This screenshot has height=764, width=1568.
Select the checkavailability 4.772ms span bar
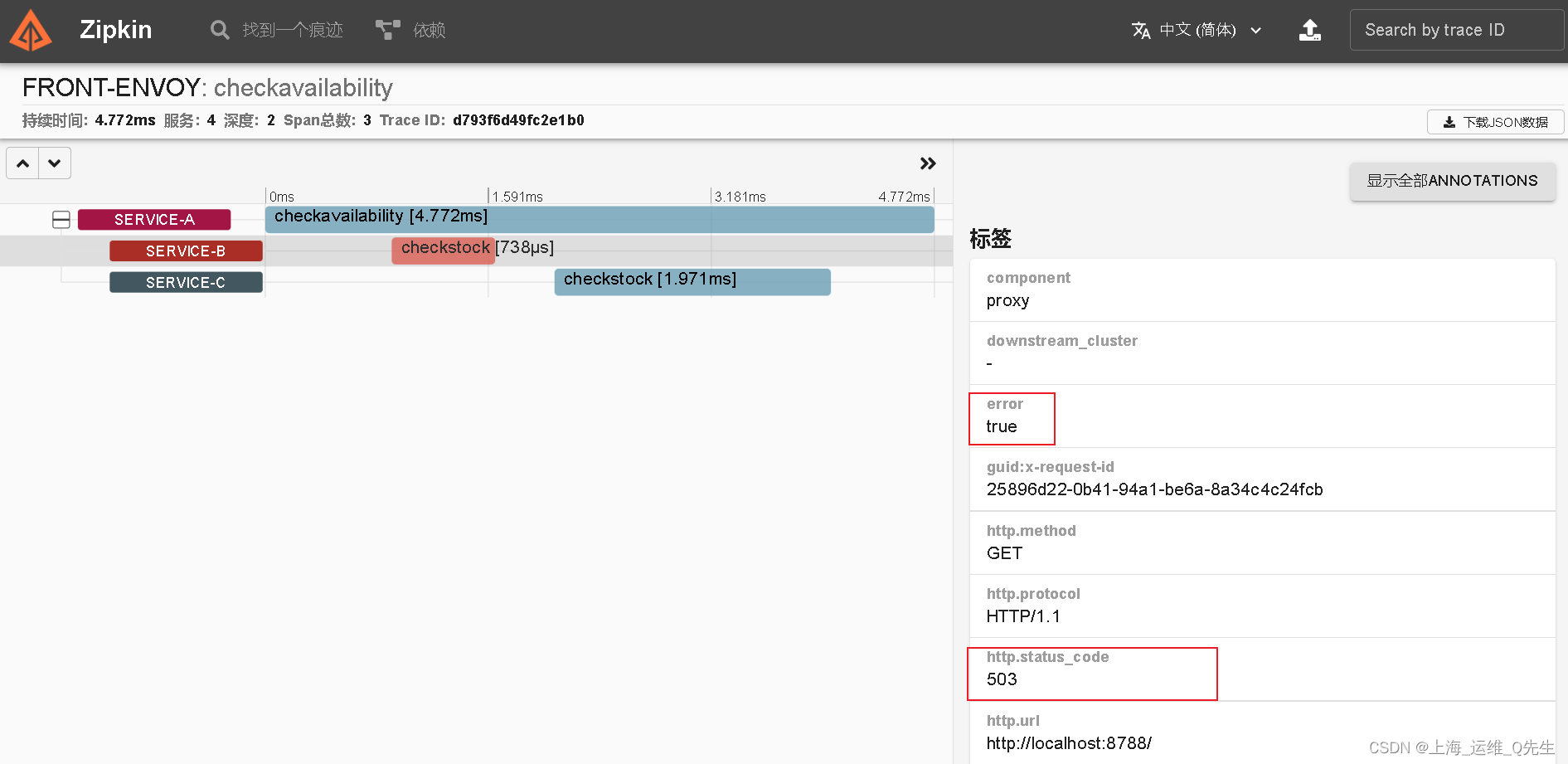point(600,220)
